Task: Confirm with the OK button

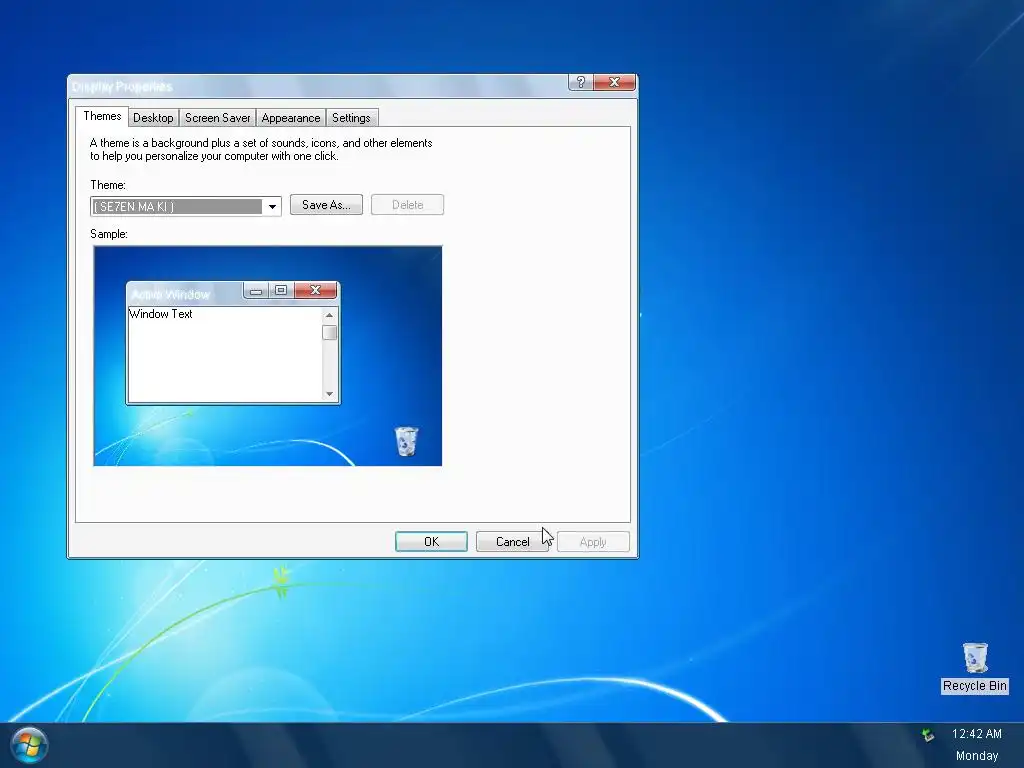Action: tap(431, 541)
